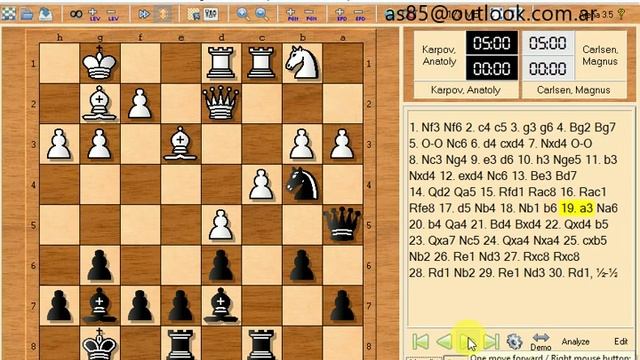This screenshot has width=640, height=360.
Task: Click the fast-forward double arrow icon
Action: 144,14
